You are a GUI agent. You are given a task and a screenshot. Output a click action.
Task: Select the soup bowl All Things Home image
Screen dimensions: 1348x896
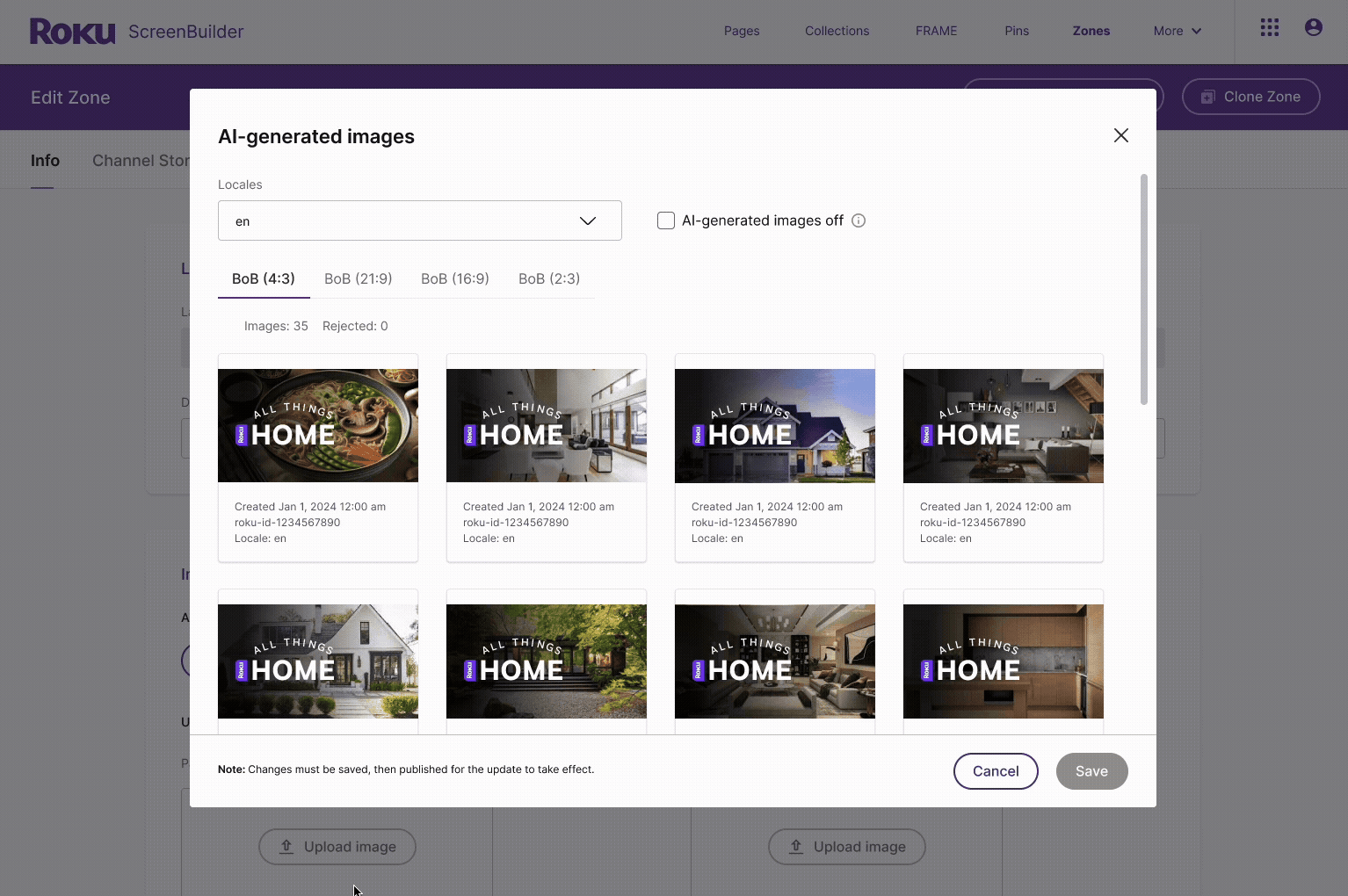pyautogui.click(x=318, y=425)
